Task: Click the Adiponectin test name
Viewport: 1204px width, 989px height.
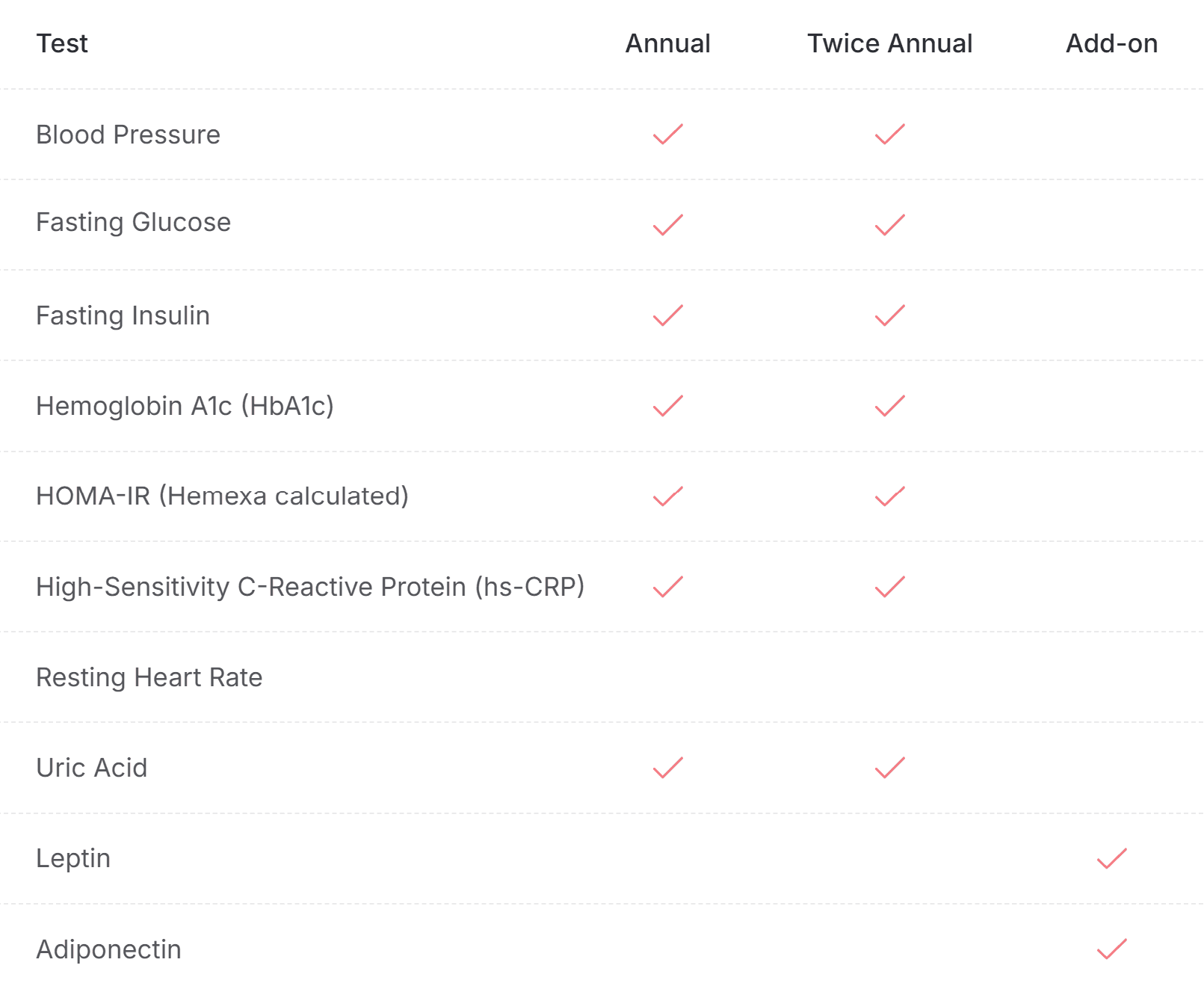Action: [x=109, y=949]
